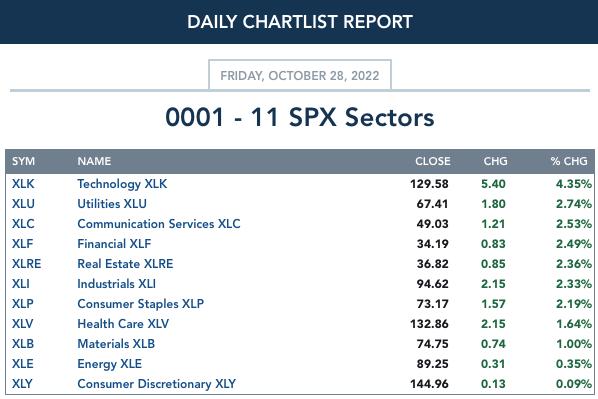This screenshot has height=399, width=598.
Task: Click the CLOSE column header
Action: pos(432,161)
